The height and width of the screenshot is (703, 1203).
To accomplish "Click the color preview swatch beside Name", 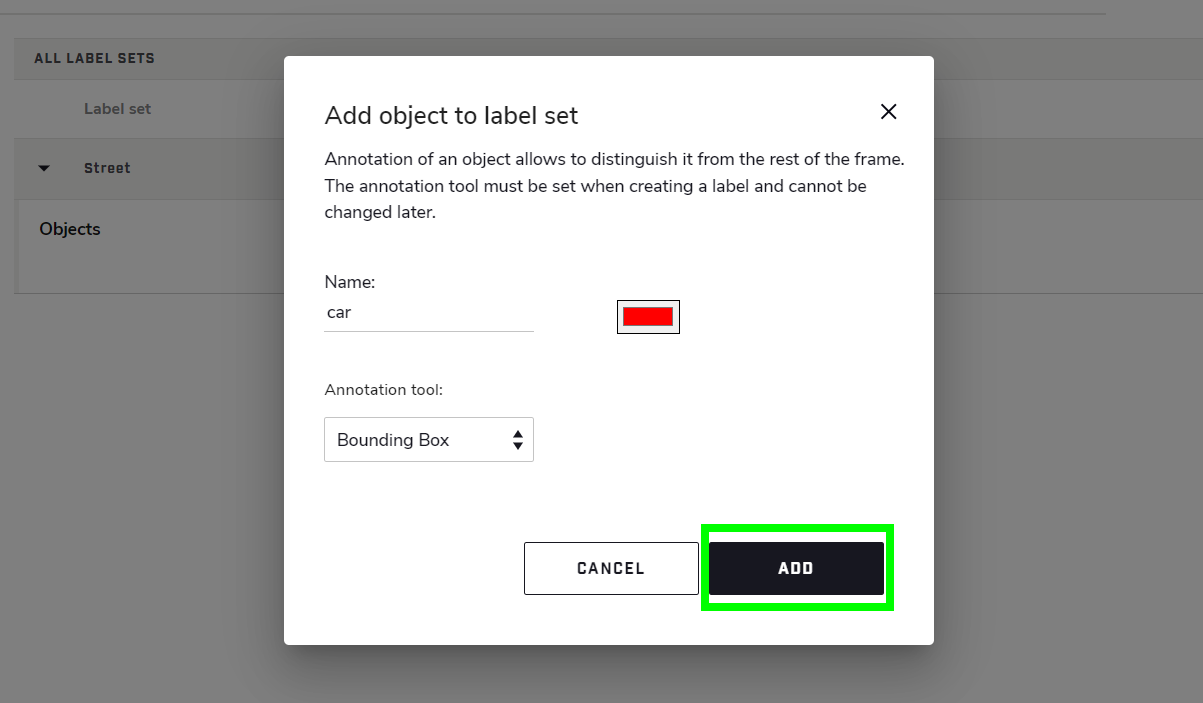I will coord(648,316).
